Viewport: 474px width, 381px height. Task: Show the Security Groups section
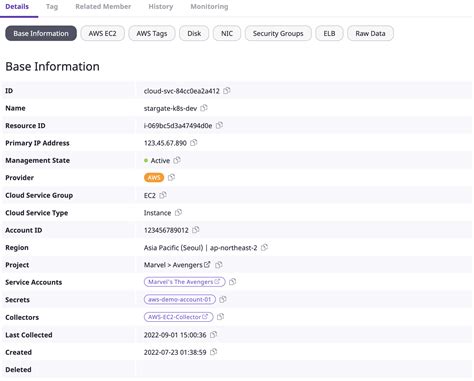pyautogui.click(x=278, y=33)
